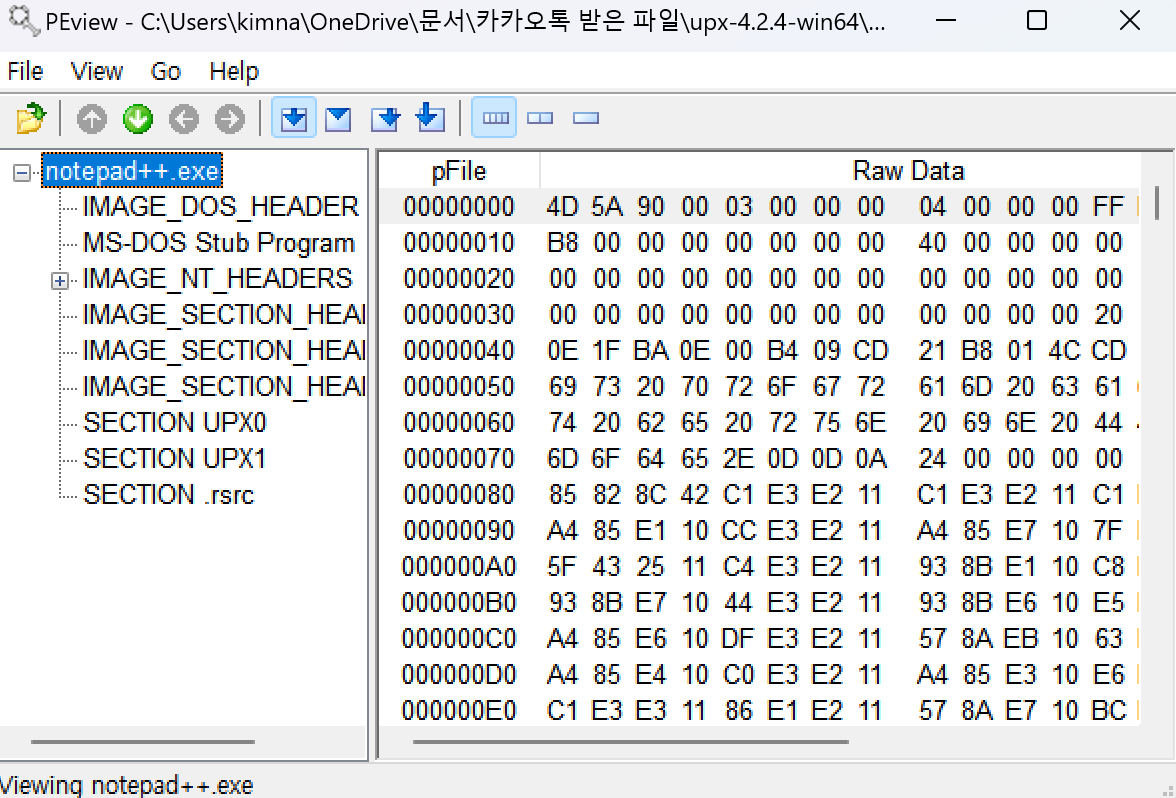Click the tree pane horizontal scrollbar

[x=142, y=742]
